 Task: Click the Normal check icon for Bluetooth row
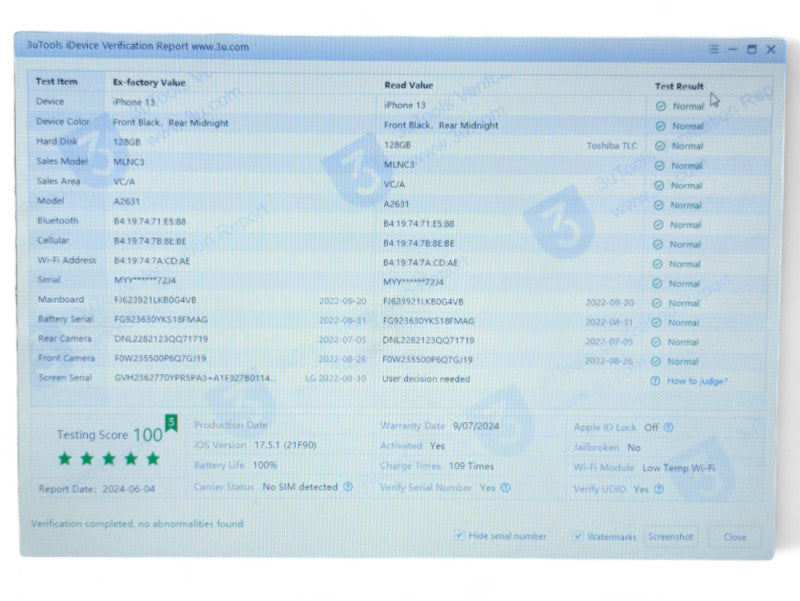point(658,225)
